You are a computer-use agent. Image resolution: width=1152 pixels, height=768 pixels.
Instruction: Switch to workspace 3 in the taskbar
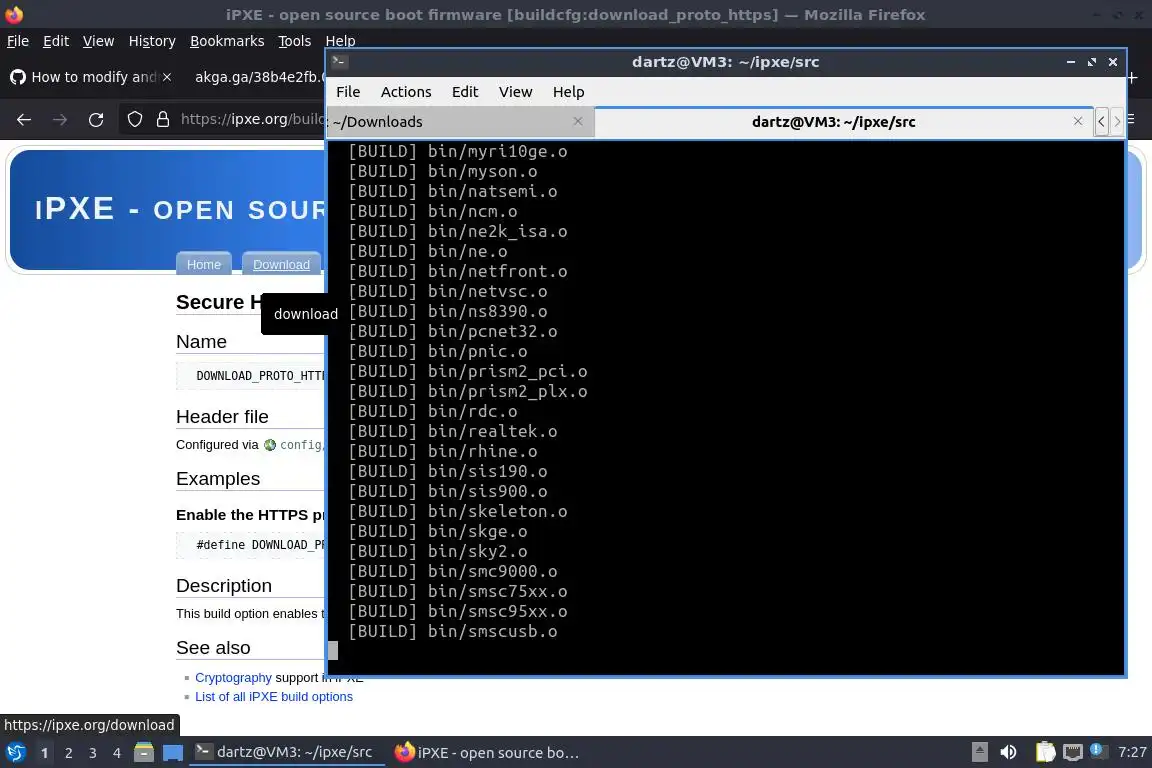tap(93, 753)
